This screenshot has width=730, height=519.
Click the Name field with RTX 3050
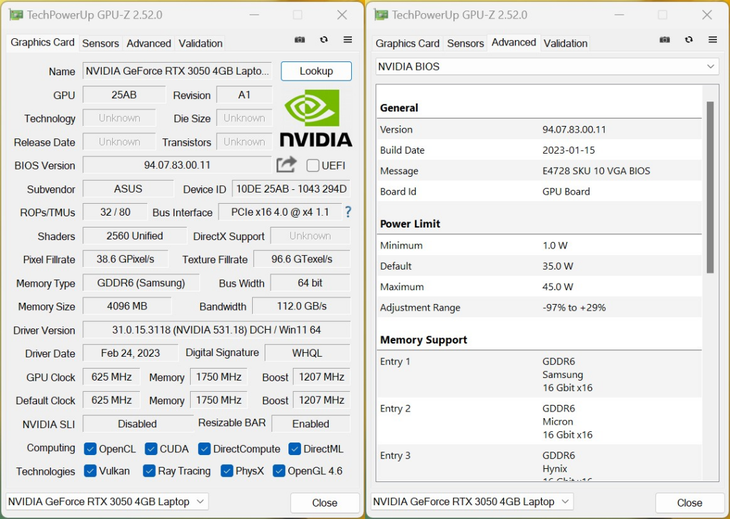click(x=177, y=71)
